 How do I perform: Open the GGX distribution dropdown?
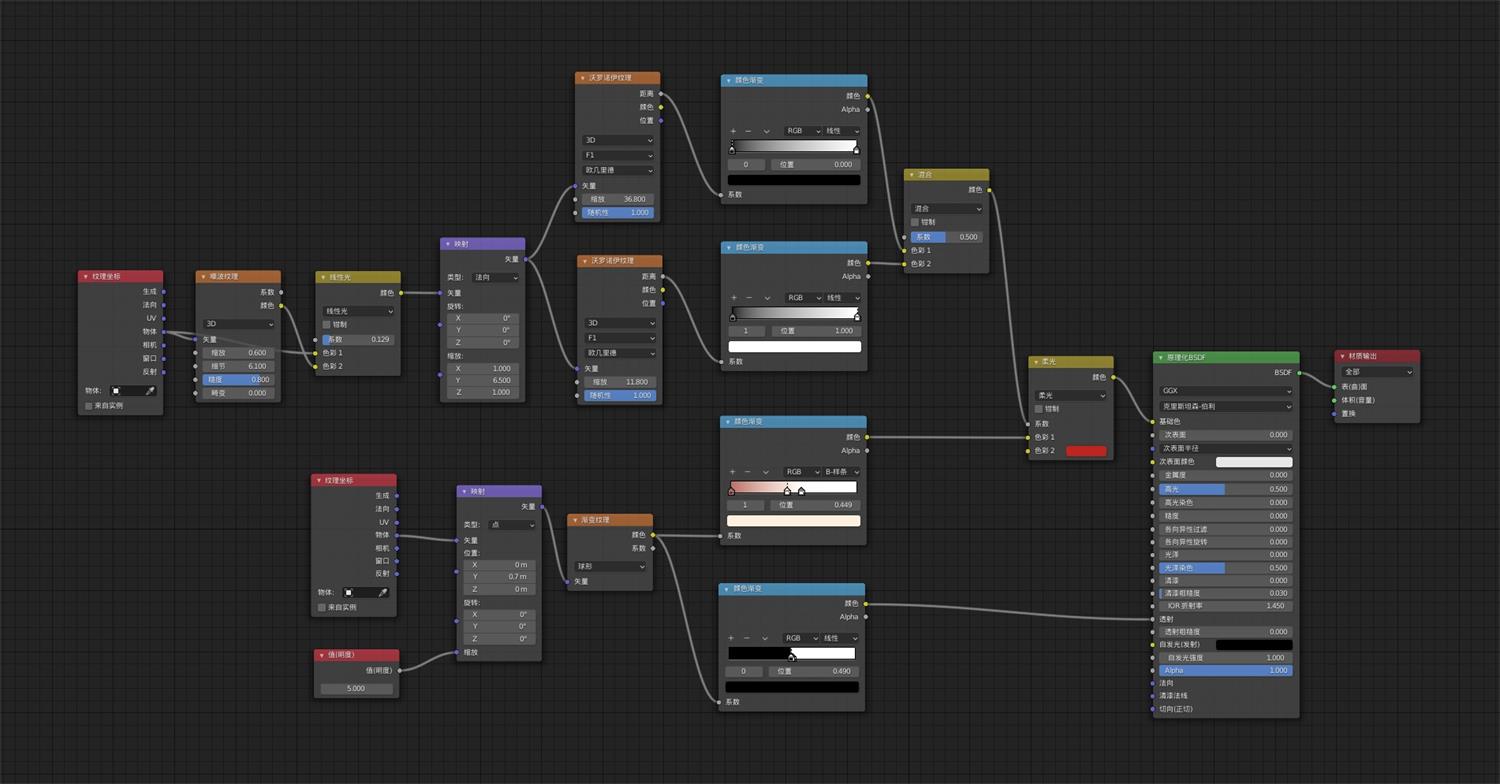[x=1226, y=391]
